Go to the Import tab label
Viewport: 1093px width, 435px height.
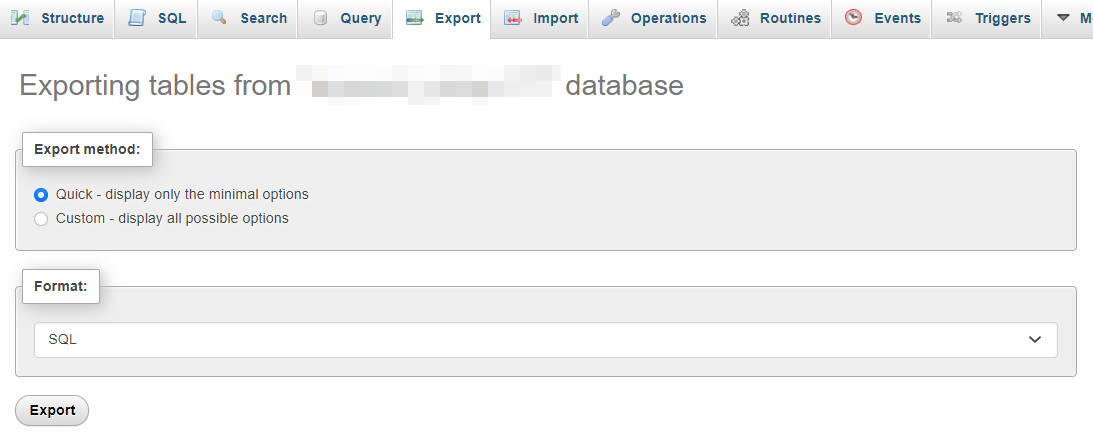tap(556, 19)
